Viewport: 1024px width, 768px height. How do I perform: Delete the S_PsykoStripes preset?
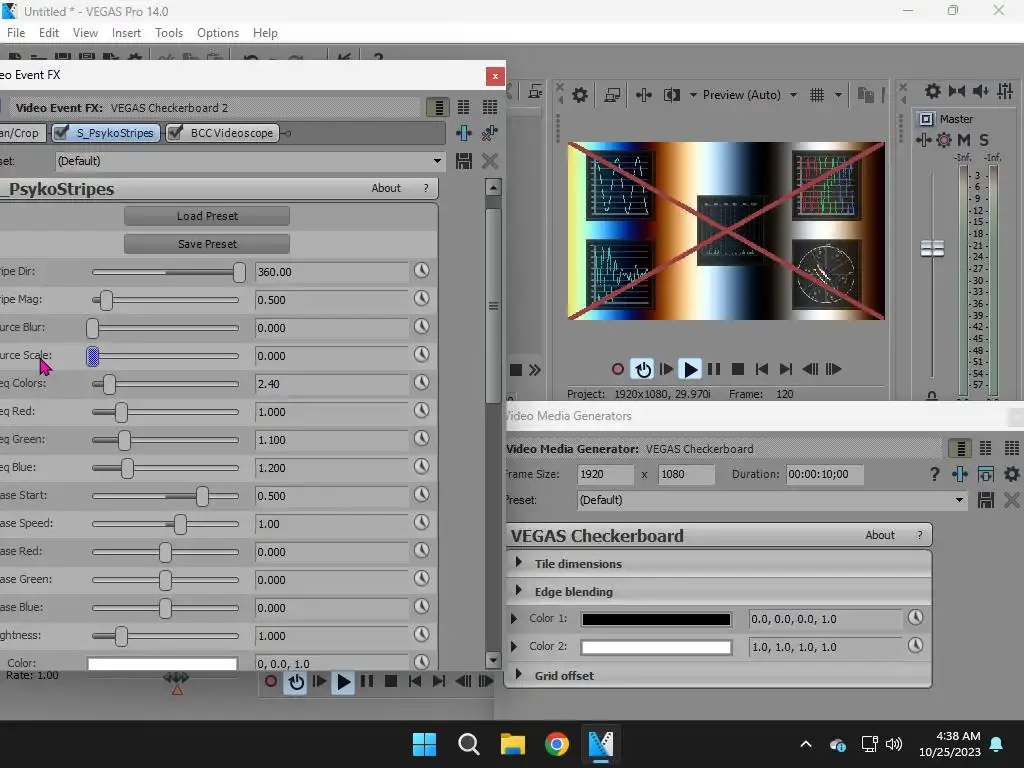coord(490,161)
